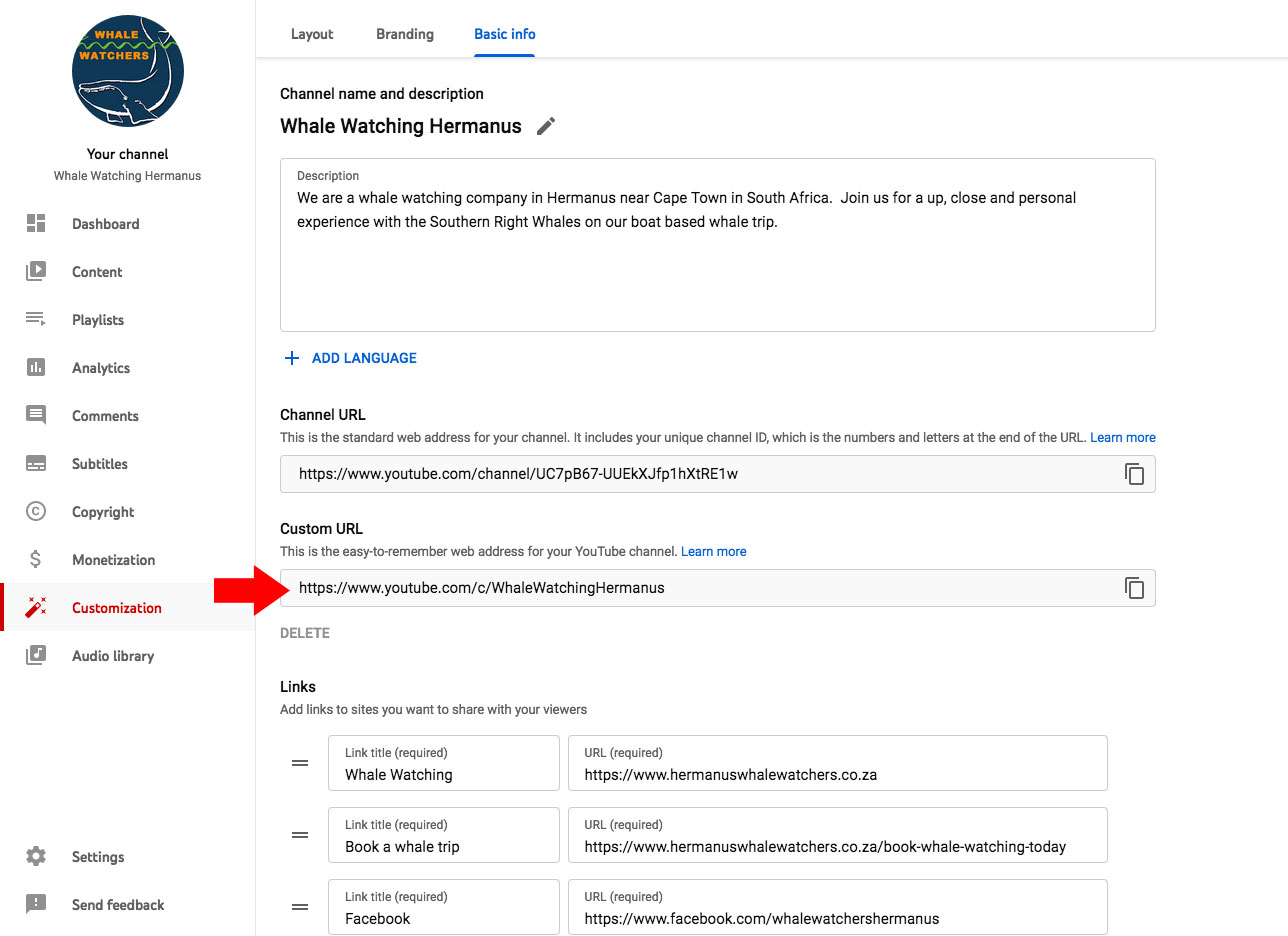Screen dimensions: 1288x936
Task: Open Learn more link for Custom URL
Action: pyautogui.click(x=714, y=552)
